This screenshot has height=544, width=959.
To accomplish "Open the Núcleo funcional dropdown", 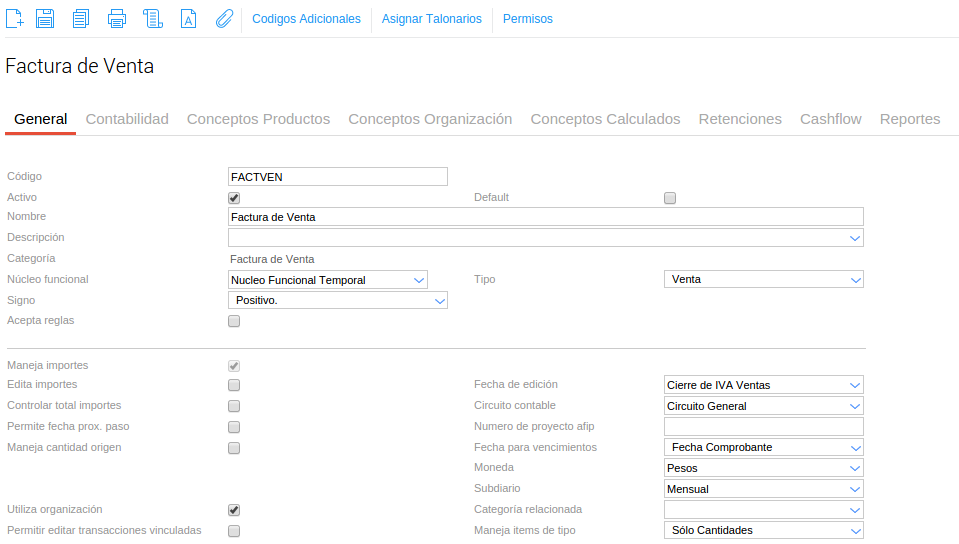I will point(328,280).
